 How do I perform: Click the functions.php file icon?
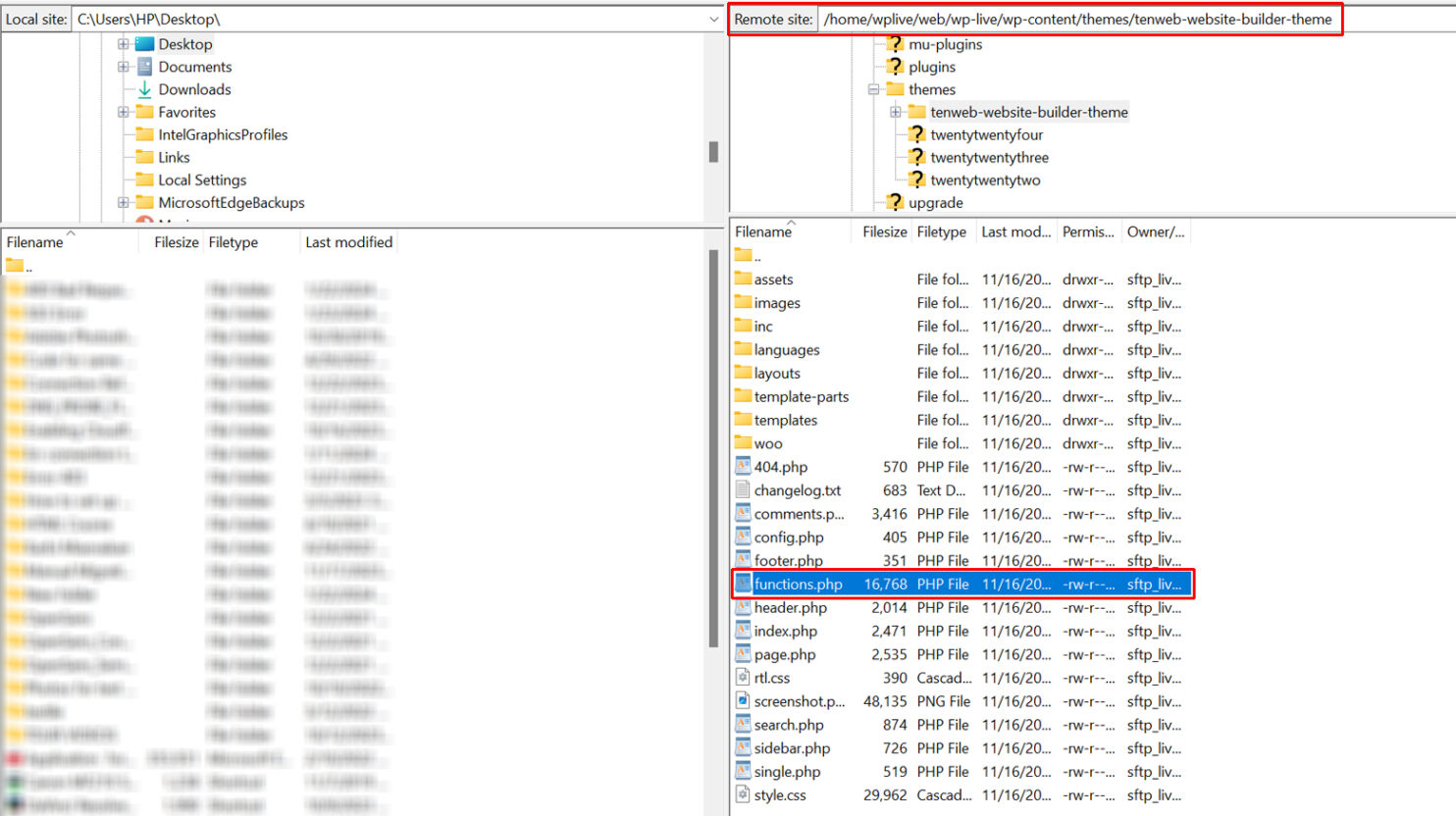click(x=743, y=584)
